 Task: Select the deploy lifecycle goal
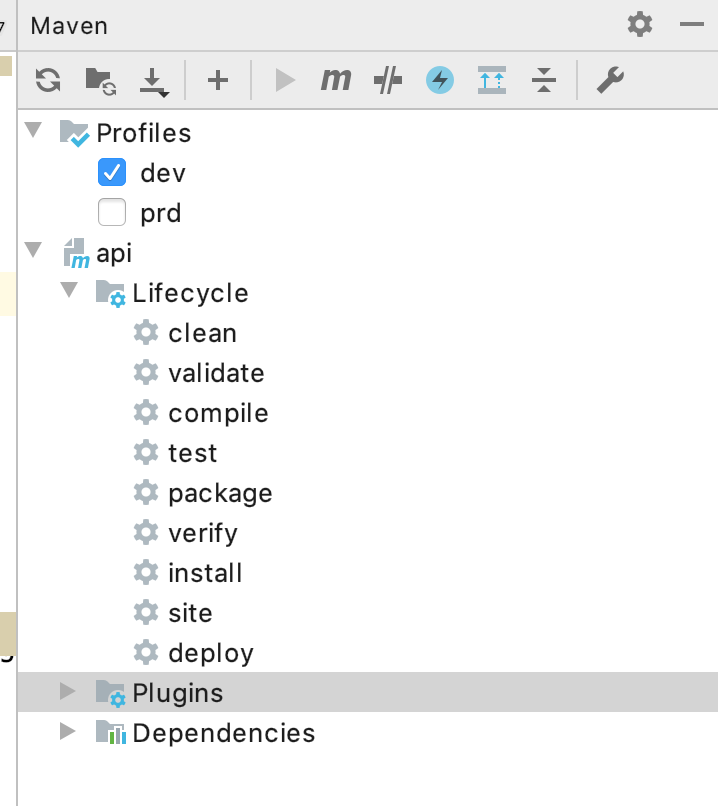coord(211,653)
